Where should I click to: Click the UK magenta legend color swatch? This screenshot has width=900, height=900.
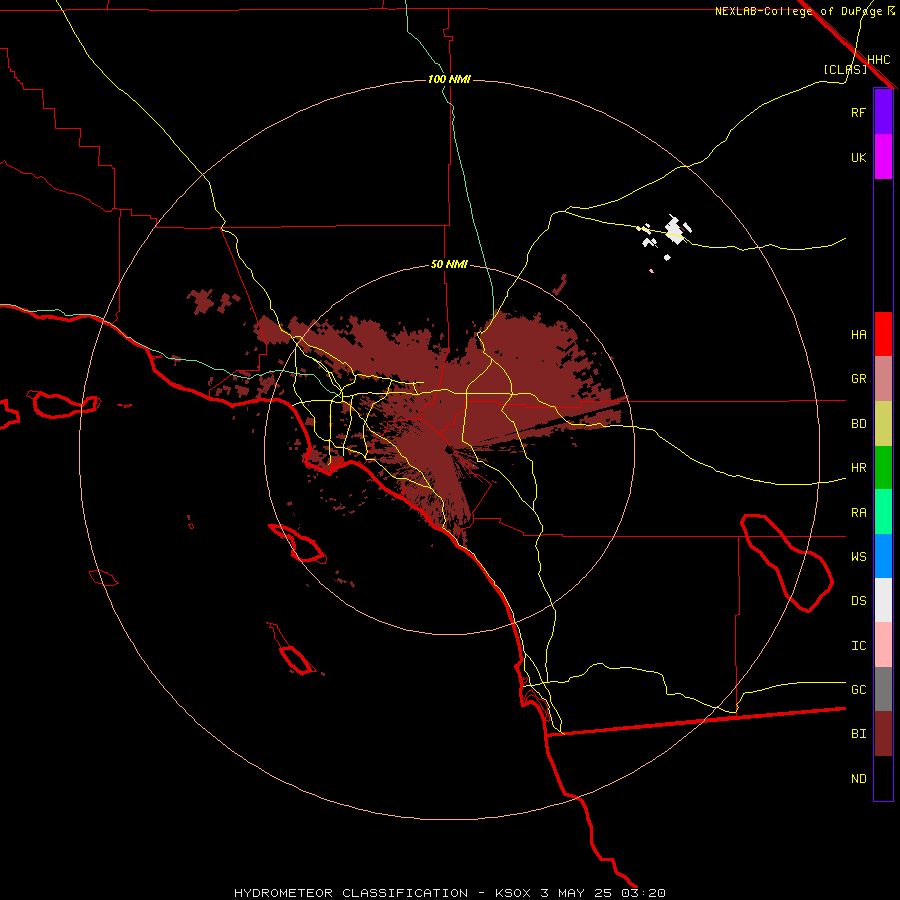(883, 157)
